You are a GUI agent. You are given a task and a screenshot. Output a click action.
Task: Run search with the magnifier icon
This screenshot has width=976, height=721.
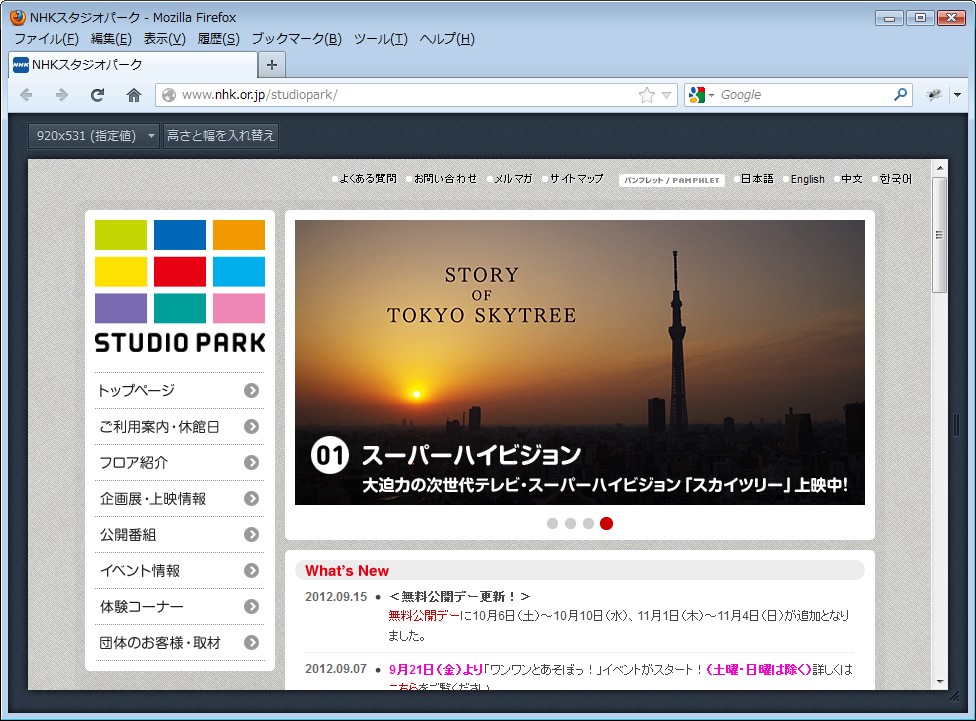pyautogui.click(x=900, y=95)
